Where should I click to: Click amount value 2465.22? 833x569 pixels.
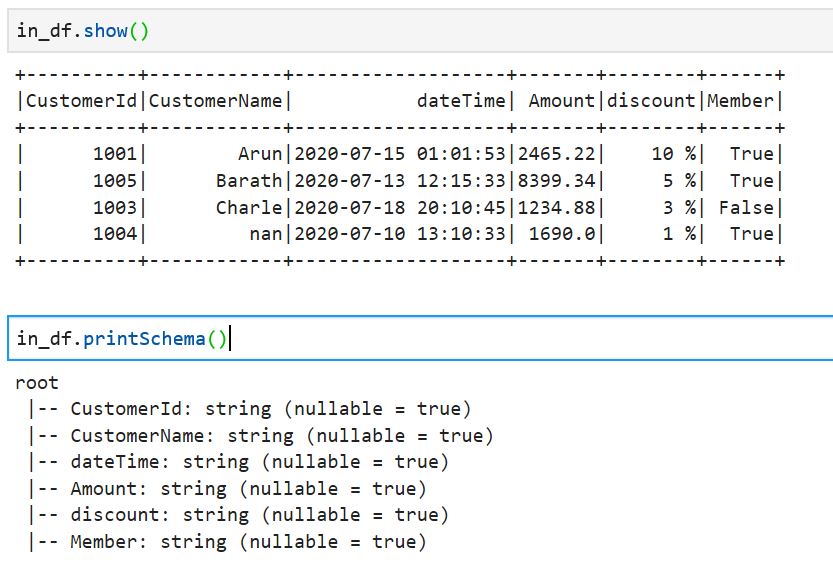click(556, 154)
